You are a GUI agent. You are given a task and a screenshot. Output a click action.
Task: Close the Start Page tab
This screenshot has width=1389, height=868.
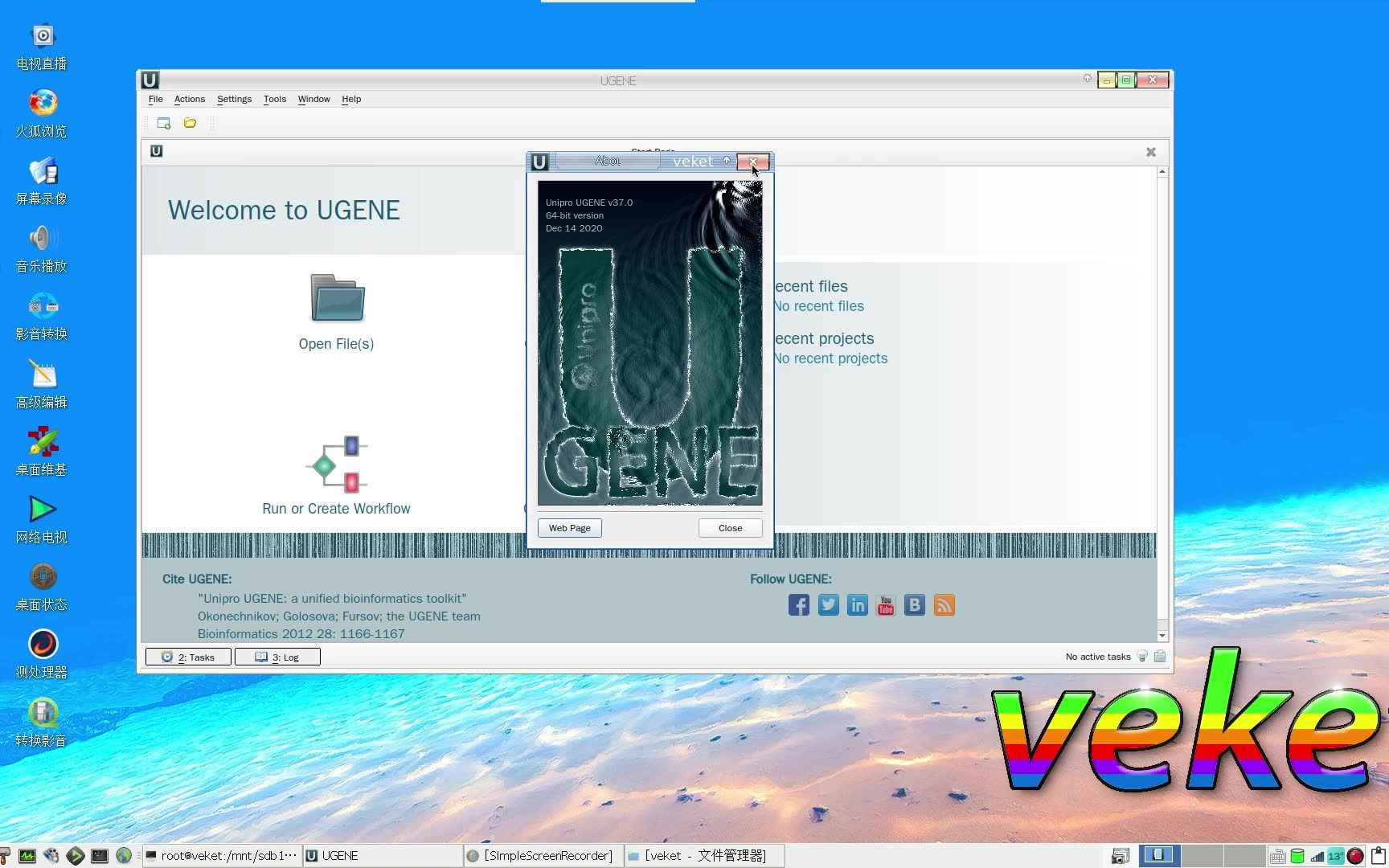(1151, 152)
